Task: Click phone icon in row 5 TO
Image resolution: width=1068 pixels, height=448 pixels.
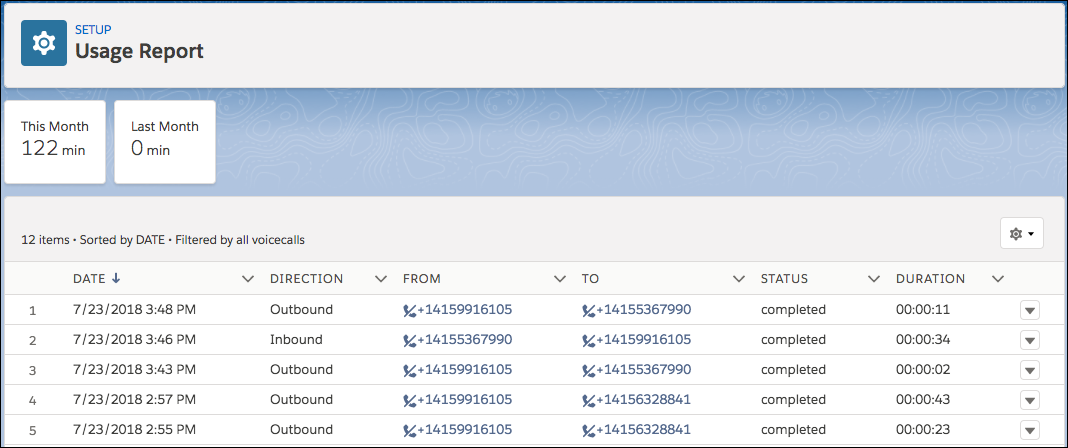Action: click(x=588, y=430)
